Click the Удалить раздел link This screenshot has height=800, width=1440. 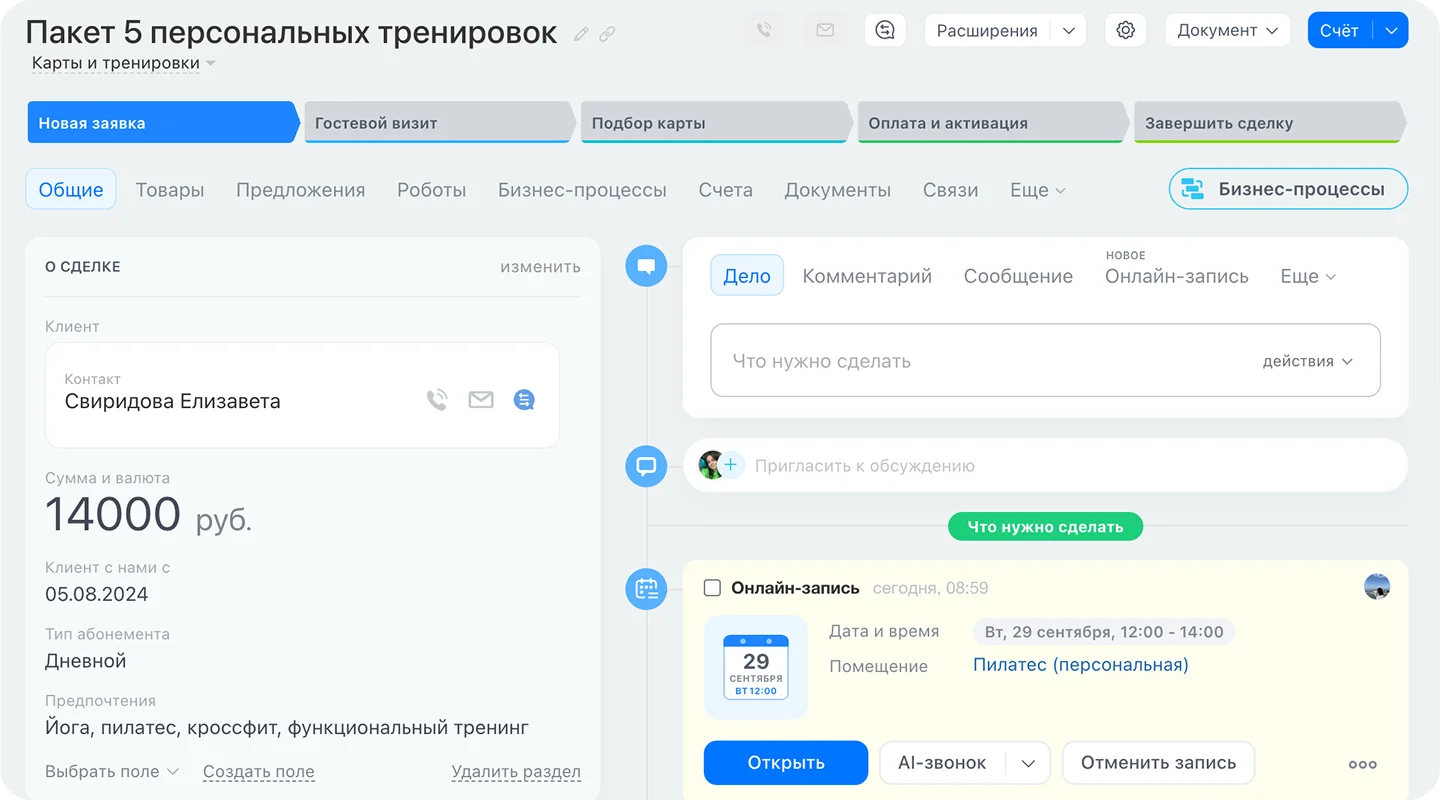[x=516, y=771]
